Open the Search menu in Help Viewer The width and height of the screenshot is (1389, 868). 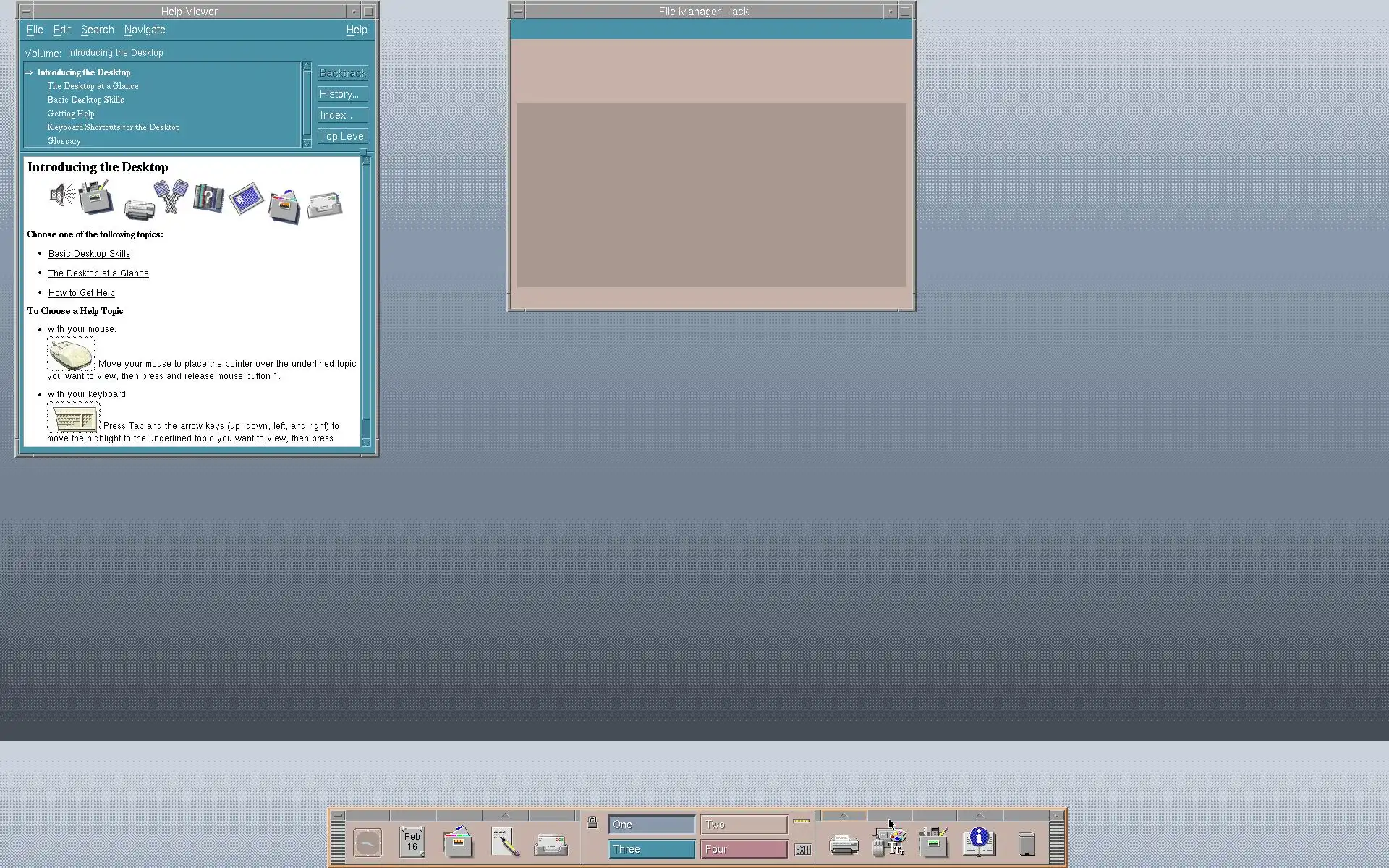click(x=98, y=30)
